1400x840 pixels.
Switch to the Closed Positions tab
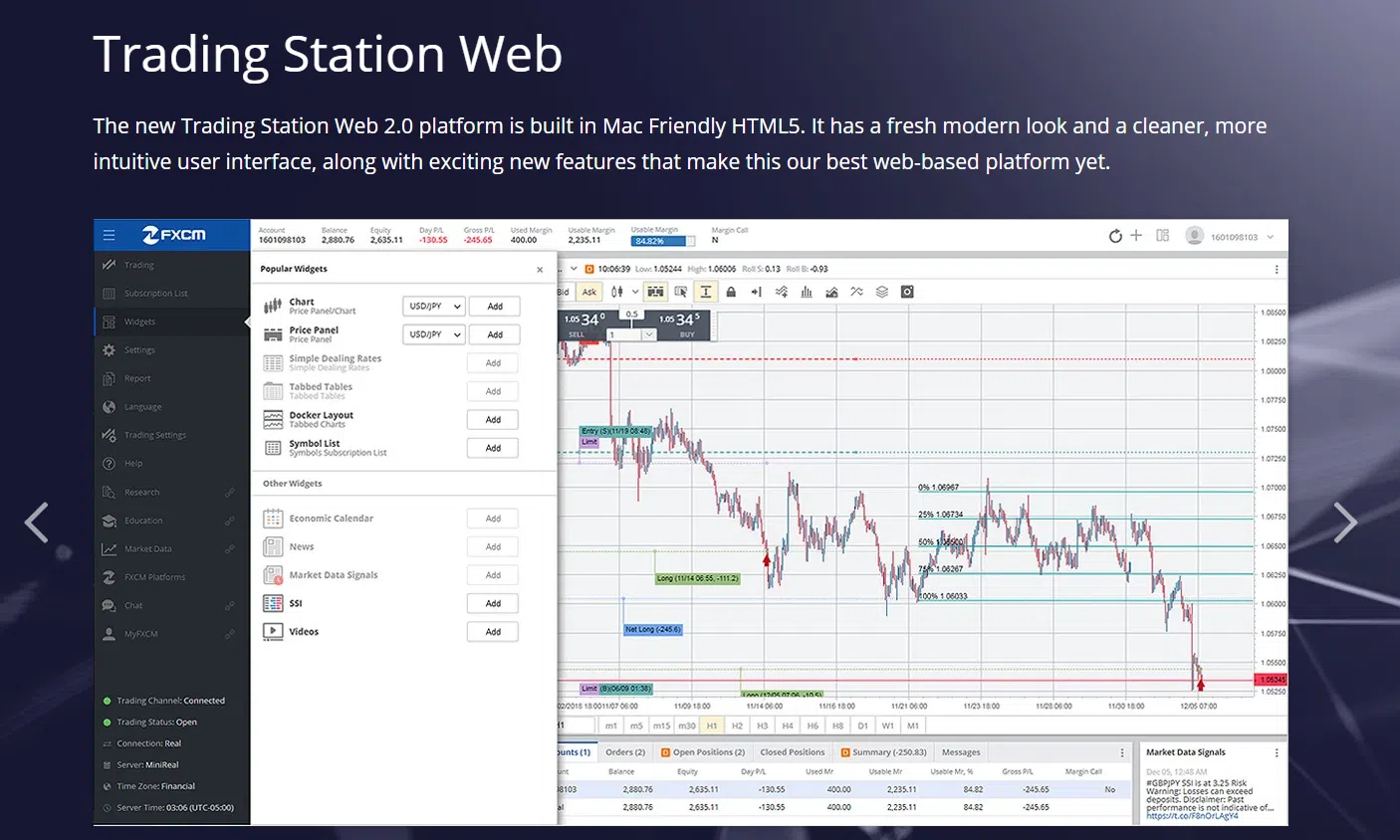click(793, 752)
